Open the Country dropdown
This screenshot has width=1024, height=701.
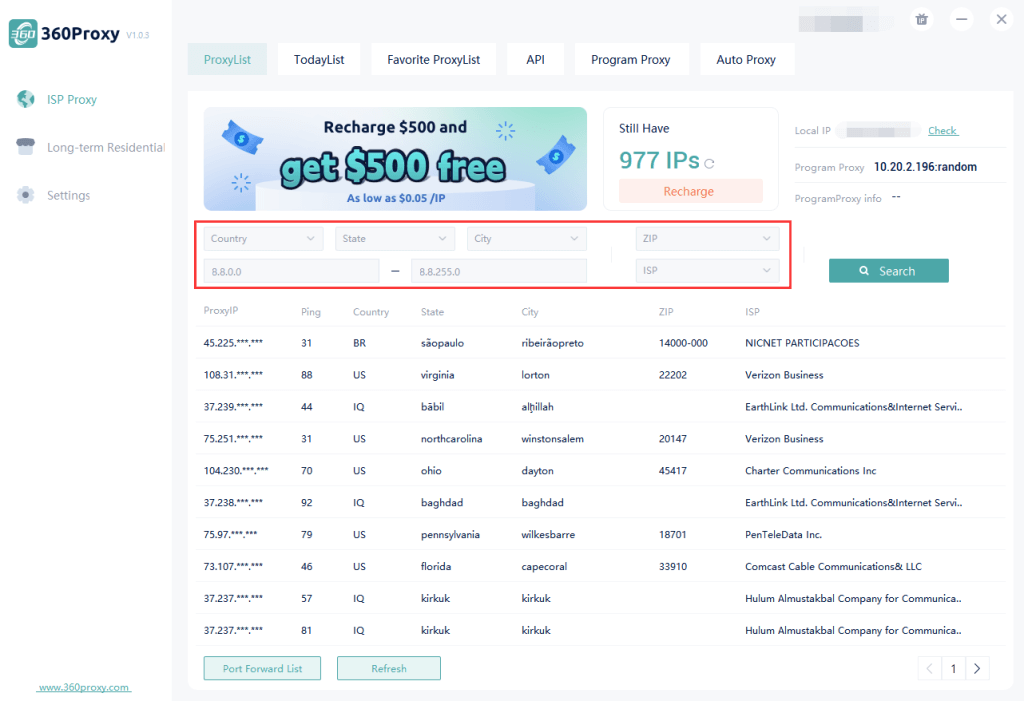(263, 238)
